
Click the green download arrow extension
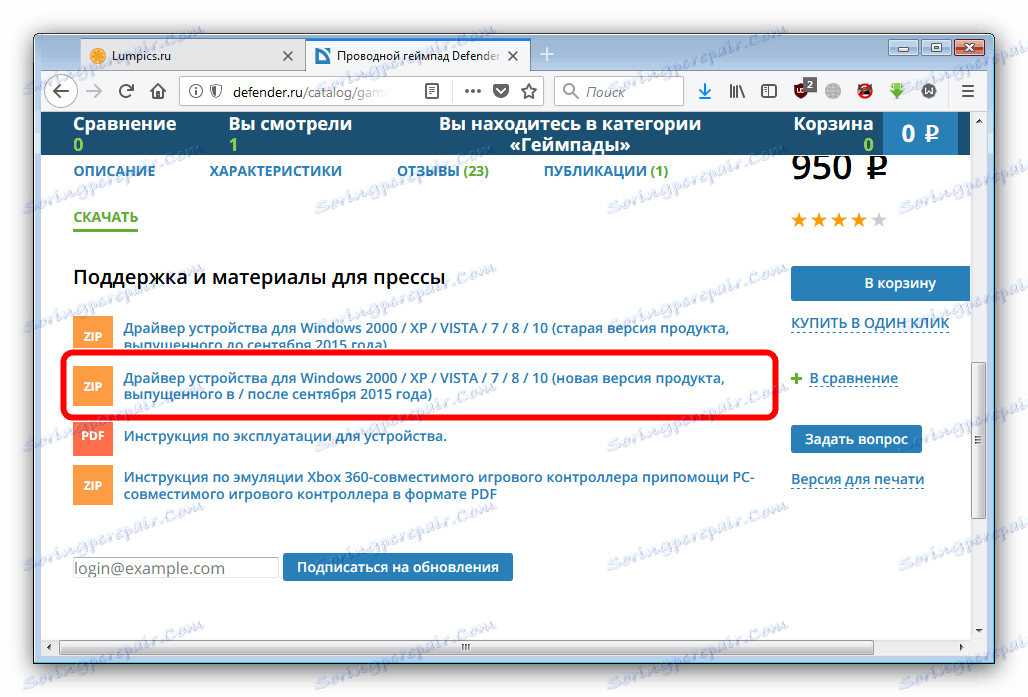[896, 91]
